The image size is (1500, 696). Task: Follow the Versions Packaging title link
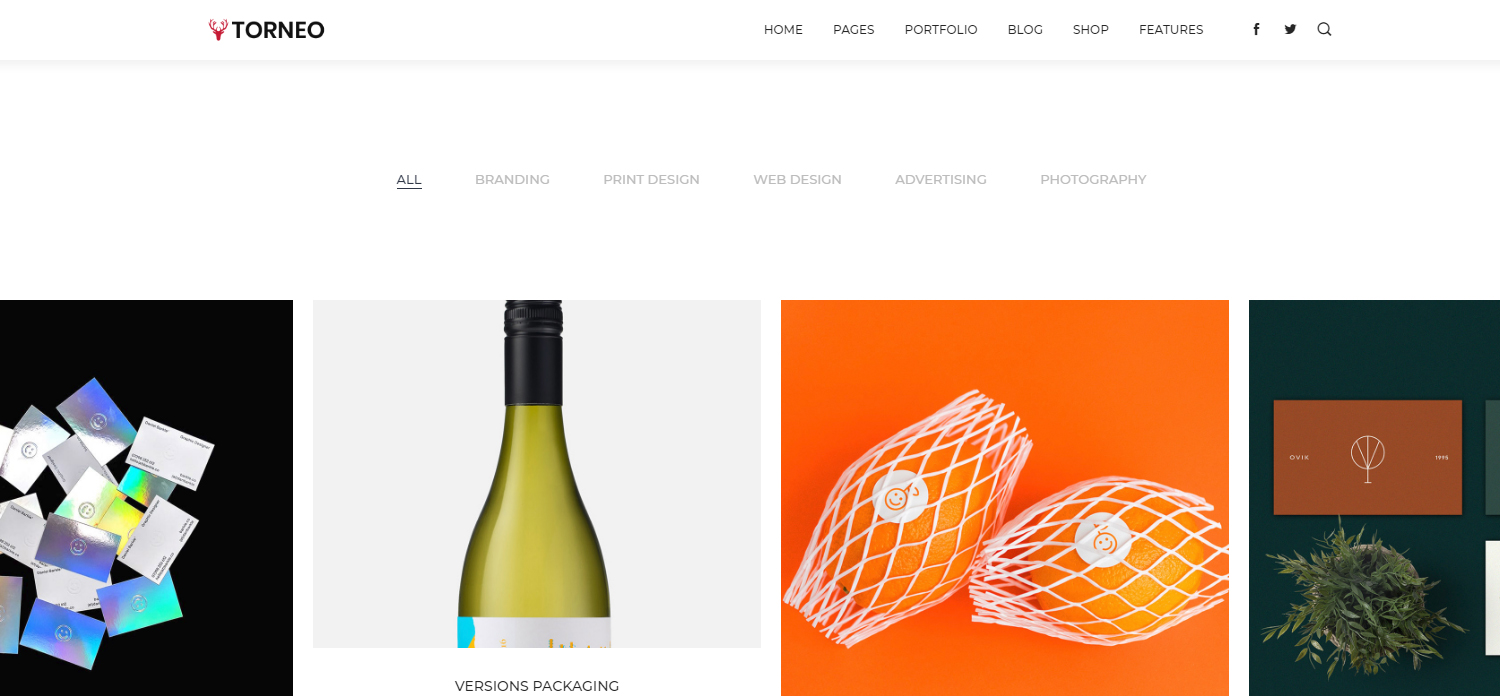537,686
